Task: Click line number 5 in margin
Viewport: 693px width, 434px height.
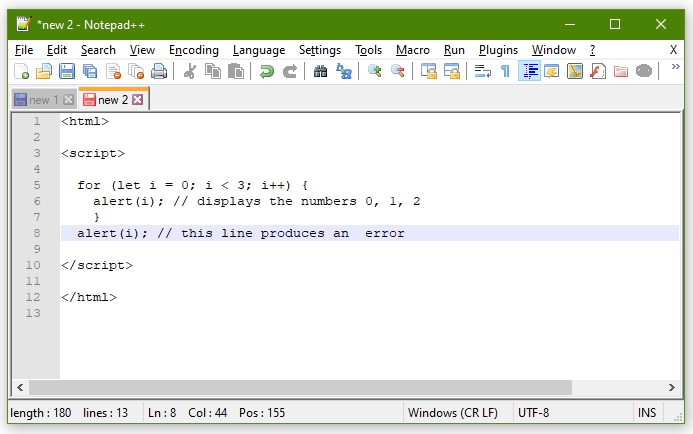Action: click(x=37, y=185)
